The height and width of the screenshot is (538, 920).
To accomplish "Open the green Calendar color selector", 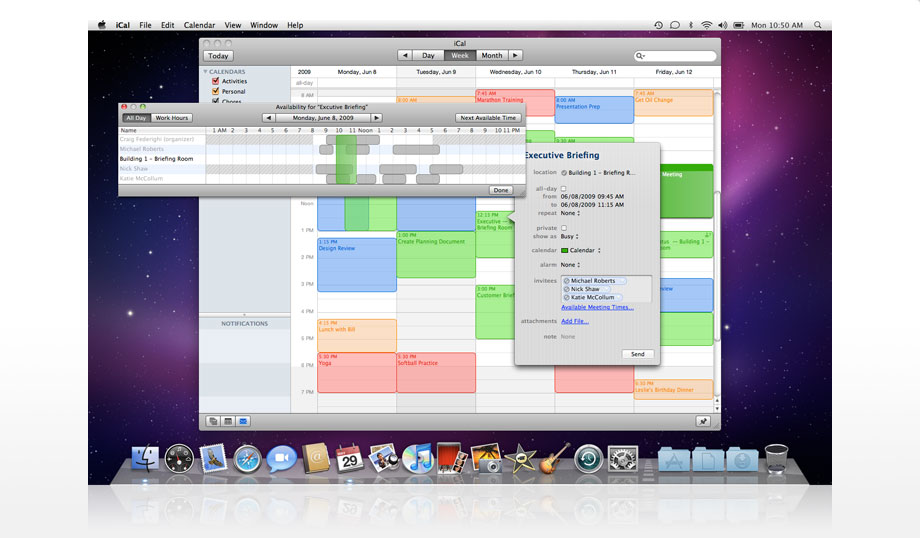I will point(581,251).
